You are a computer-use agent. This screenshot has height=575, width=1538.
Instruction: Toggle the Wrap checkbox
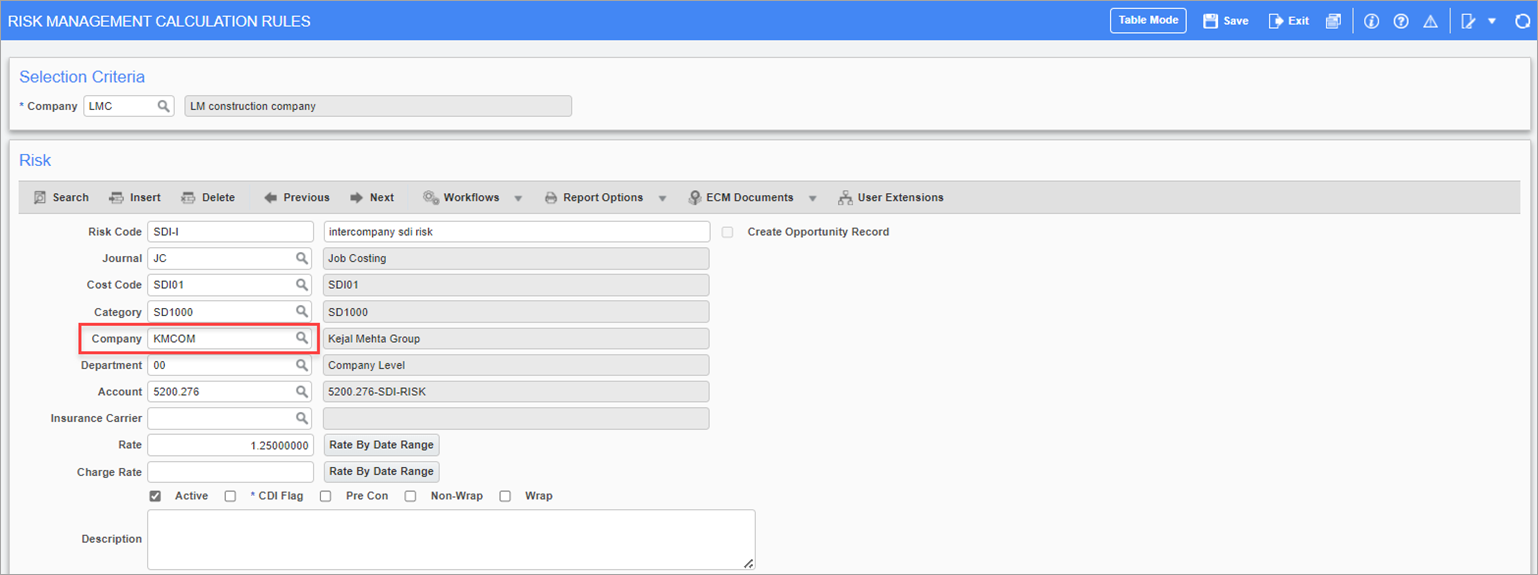pyautogui.click(x=505, y=496)
